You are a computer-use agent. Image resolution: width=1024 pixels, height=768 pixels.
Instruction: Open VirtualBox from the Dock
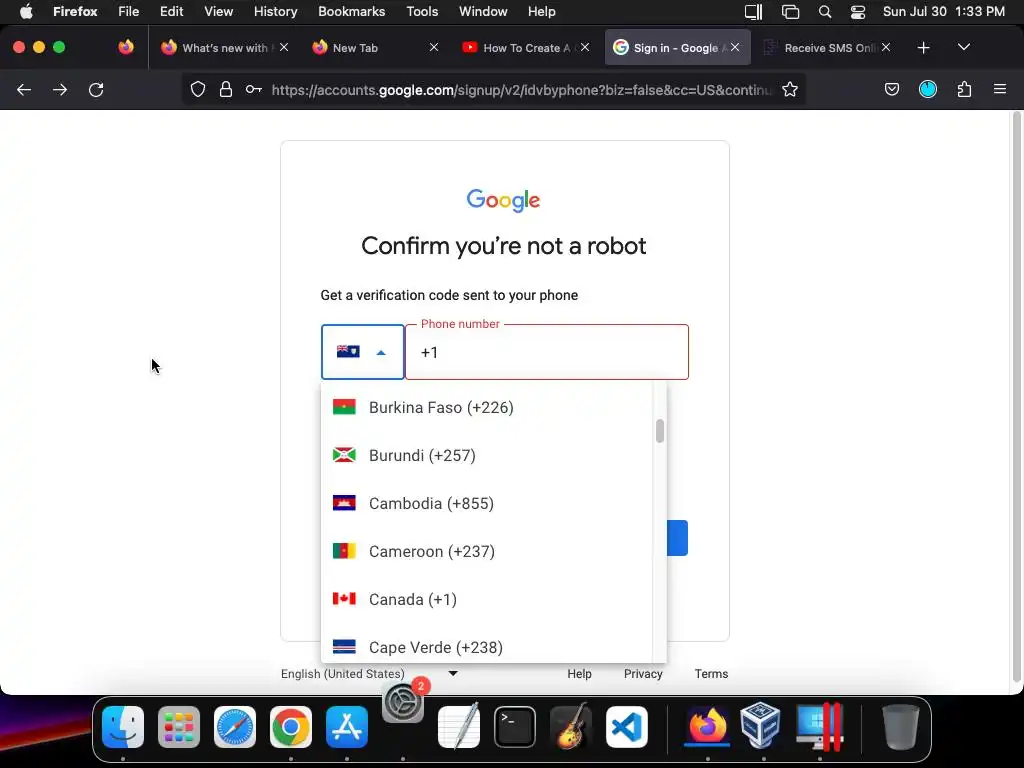[x=762, y=727]
